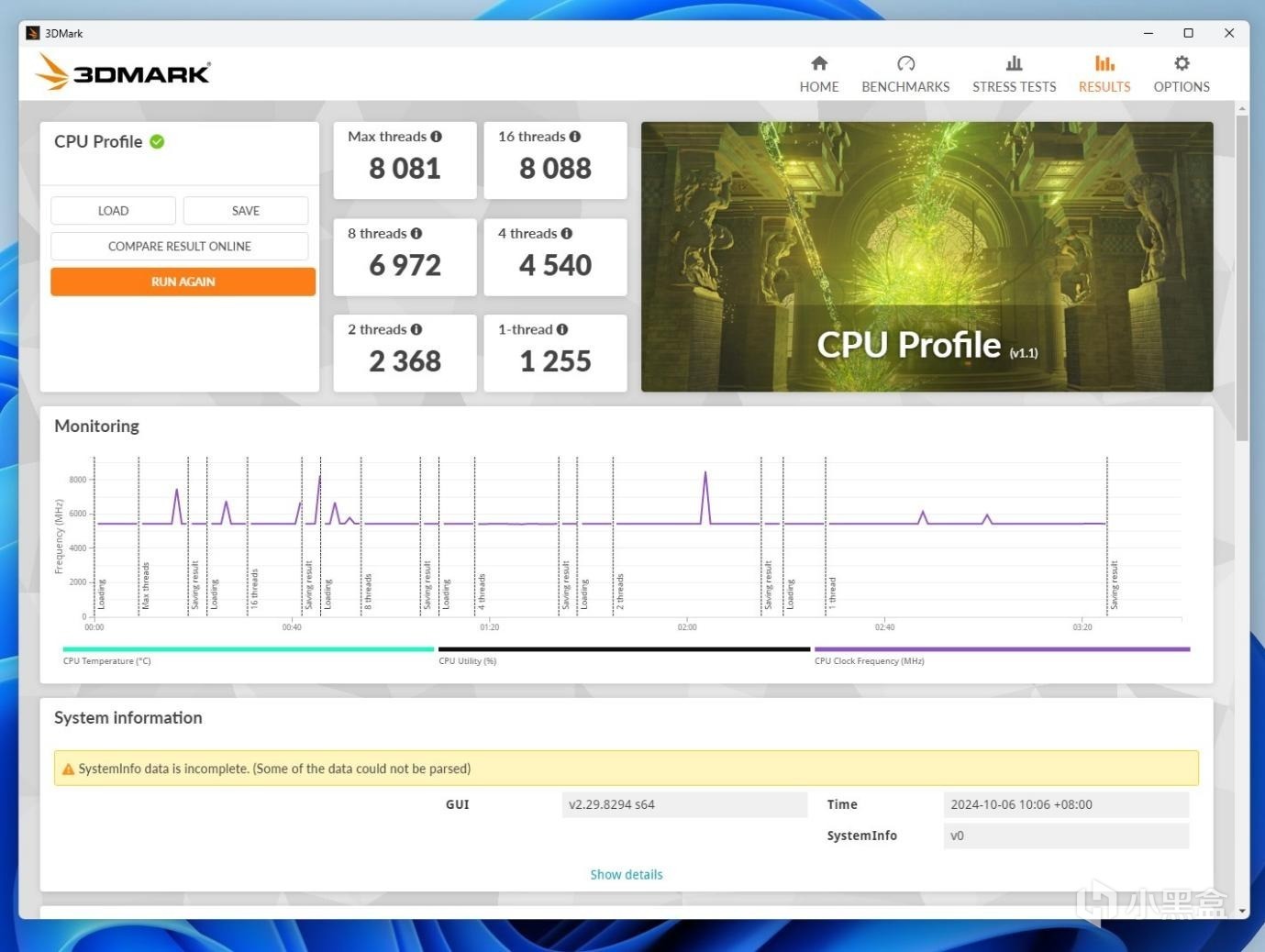The image size is (1265, 952).
Task: Click the orange RUN AGAIN button
Action: pos(183,282)
